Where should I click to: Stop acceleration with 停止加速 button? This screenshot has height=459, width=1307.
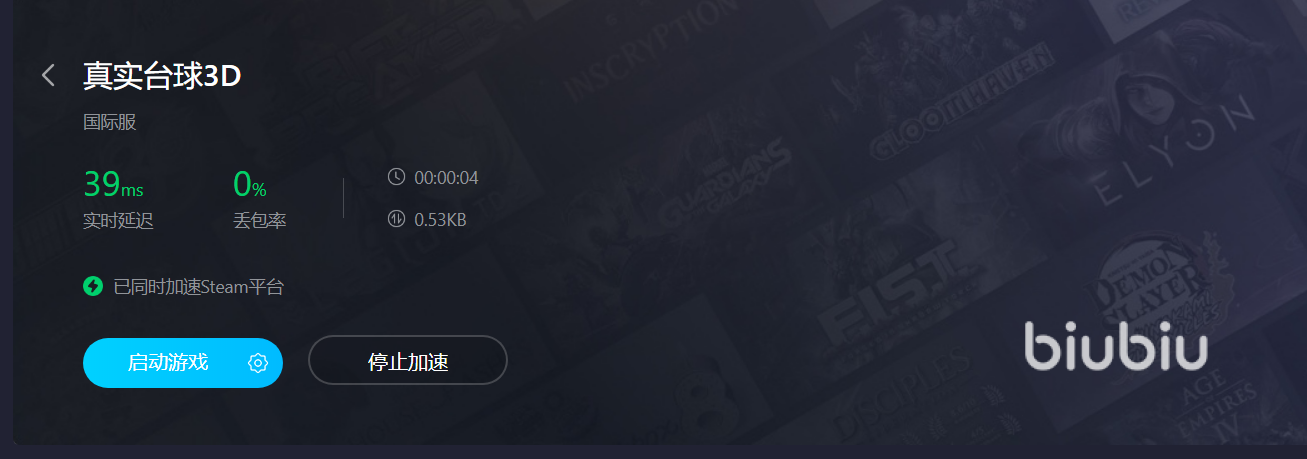pyautogui.click(x=408, y=360)
